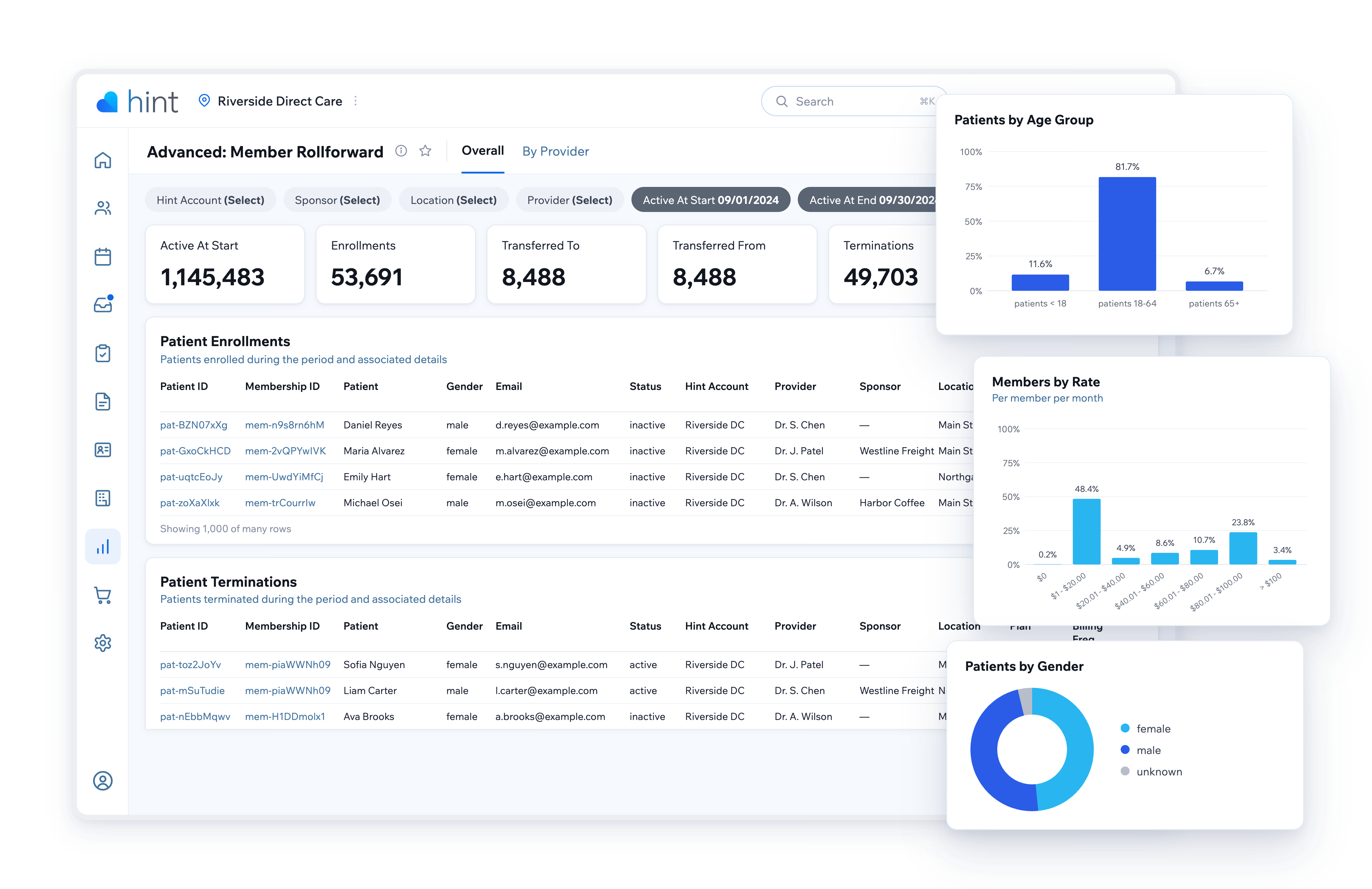Toggle the female legend item
1372x889 pixels.
[1145, 729]
